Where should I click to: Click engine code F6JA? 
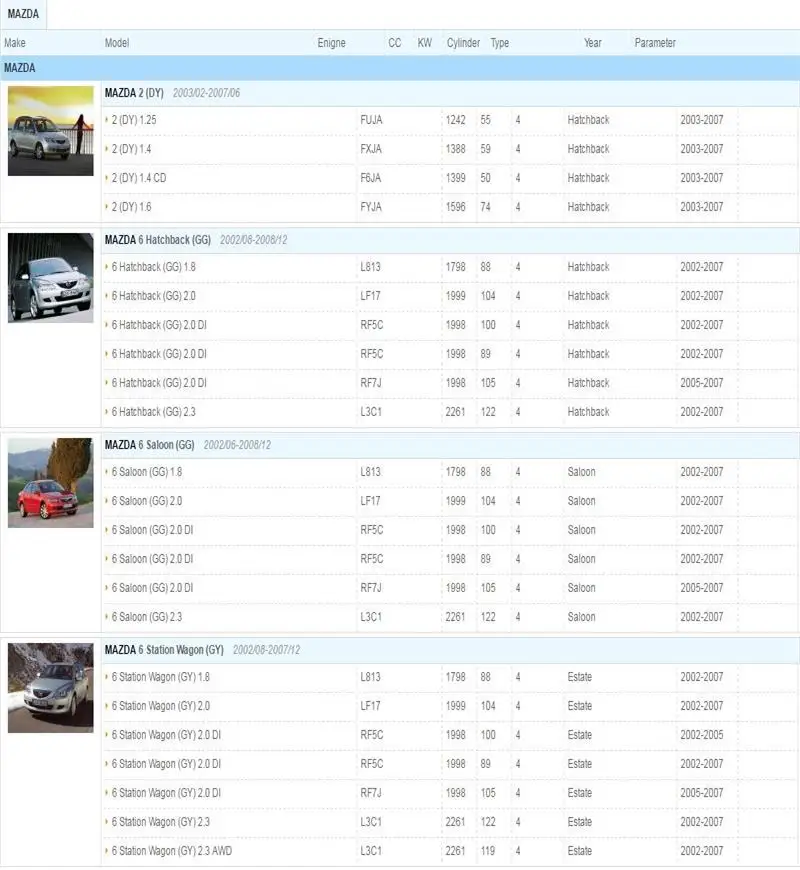pyautogui.click(x=371, y=178)
